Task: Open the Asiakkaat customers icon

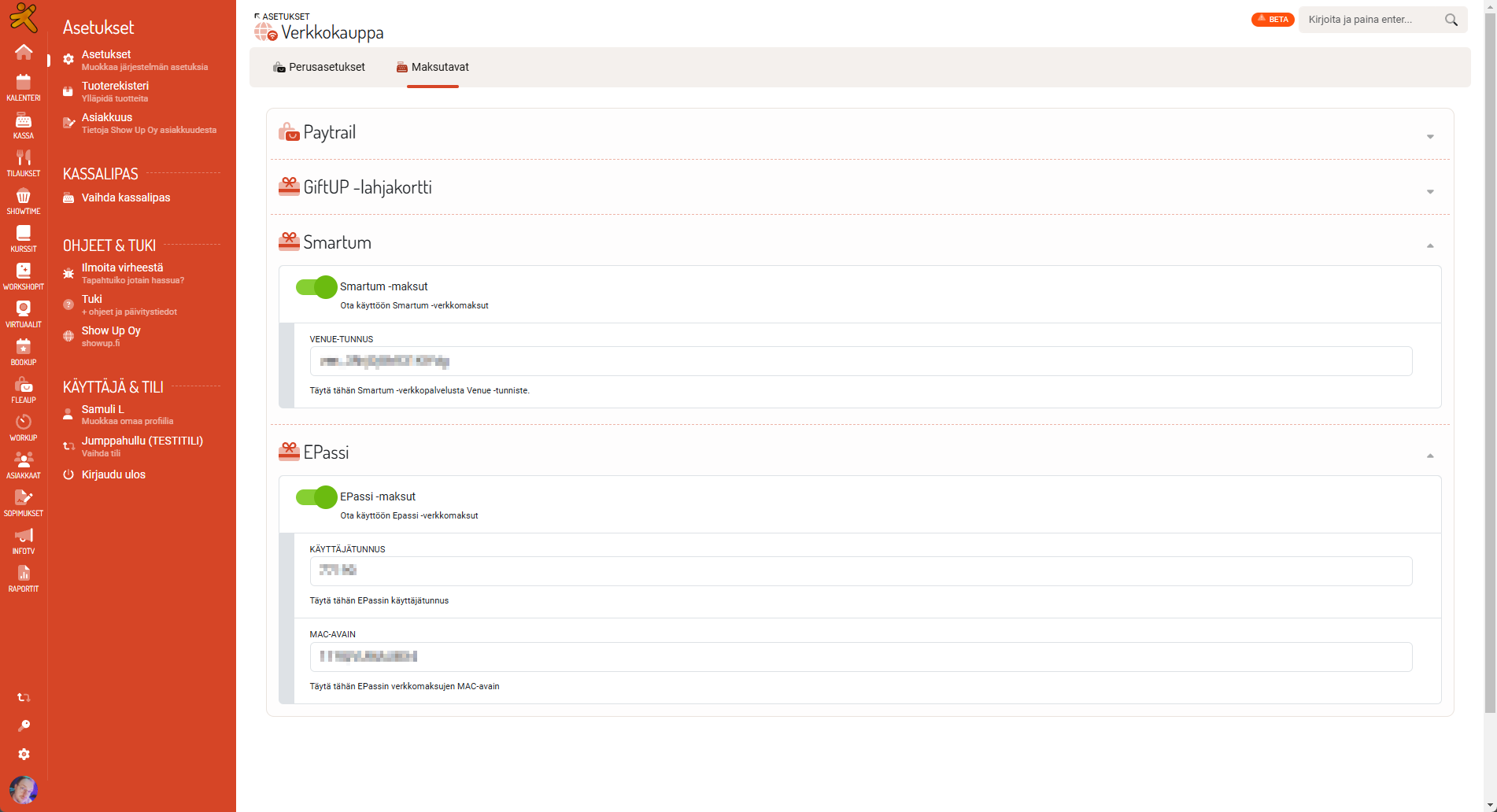Action: point(24,464)
